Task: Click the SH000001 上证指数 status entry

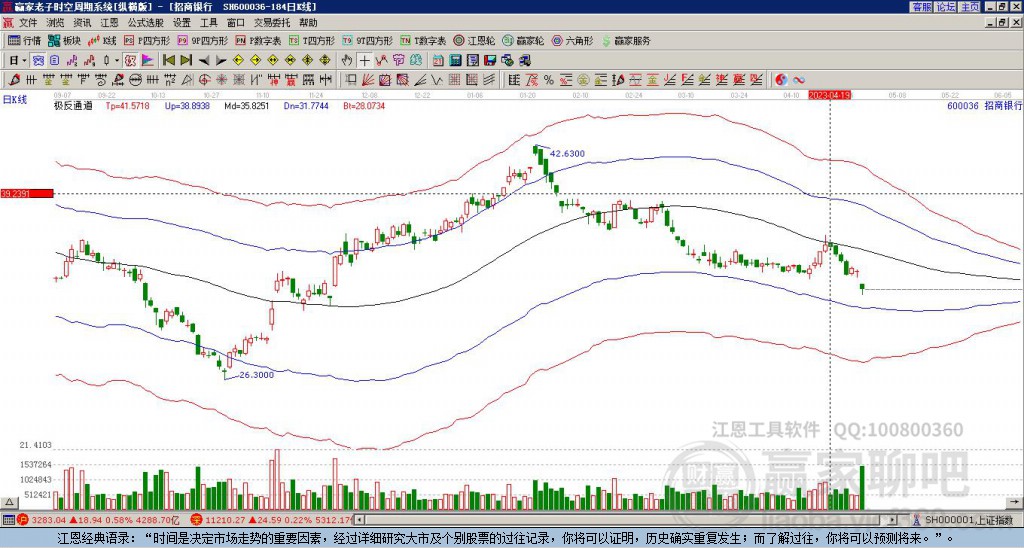Action: (969, 520)
